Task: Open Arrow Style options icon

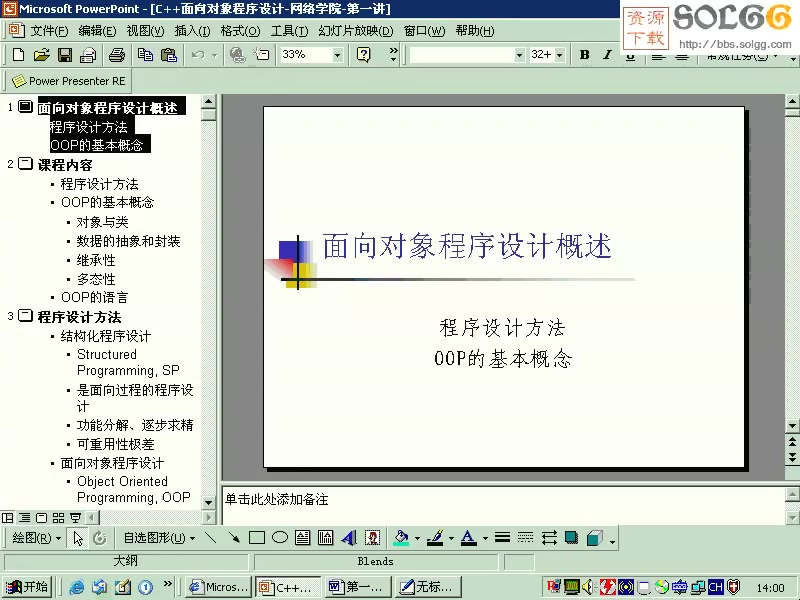Action: 549,538
